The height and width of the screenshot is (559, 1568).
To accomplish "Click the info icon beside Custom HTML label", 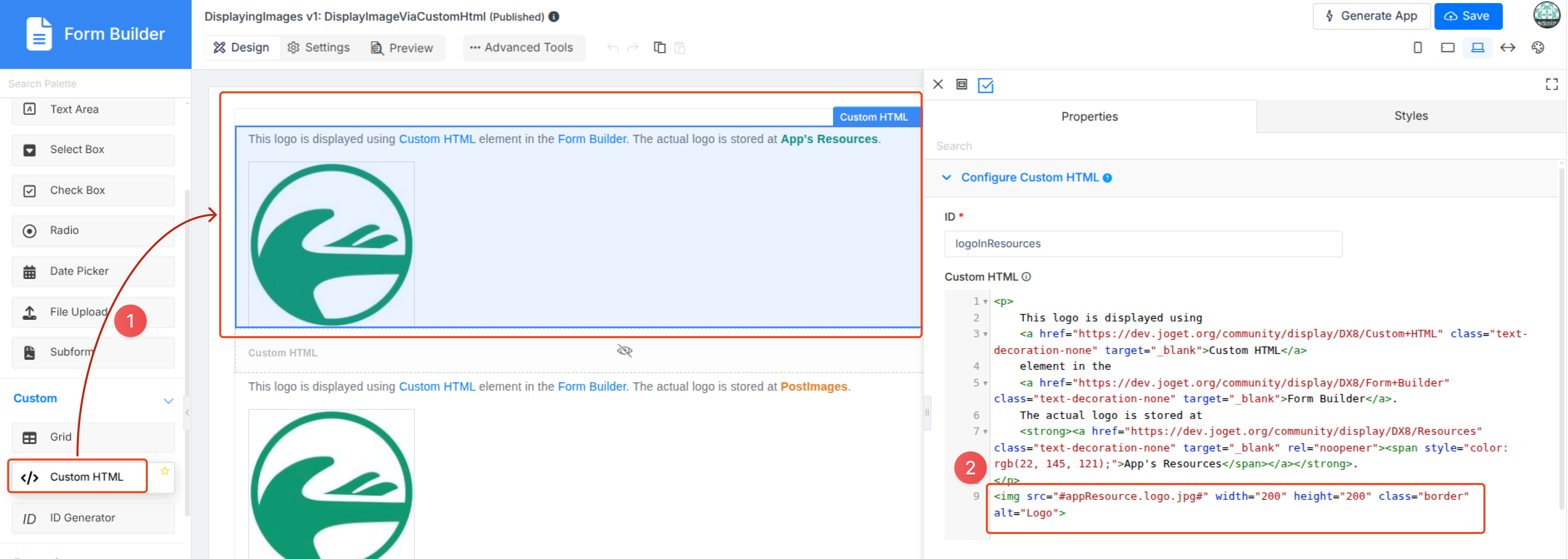I will tap(1026, 277).
